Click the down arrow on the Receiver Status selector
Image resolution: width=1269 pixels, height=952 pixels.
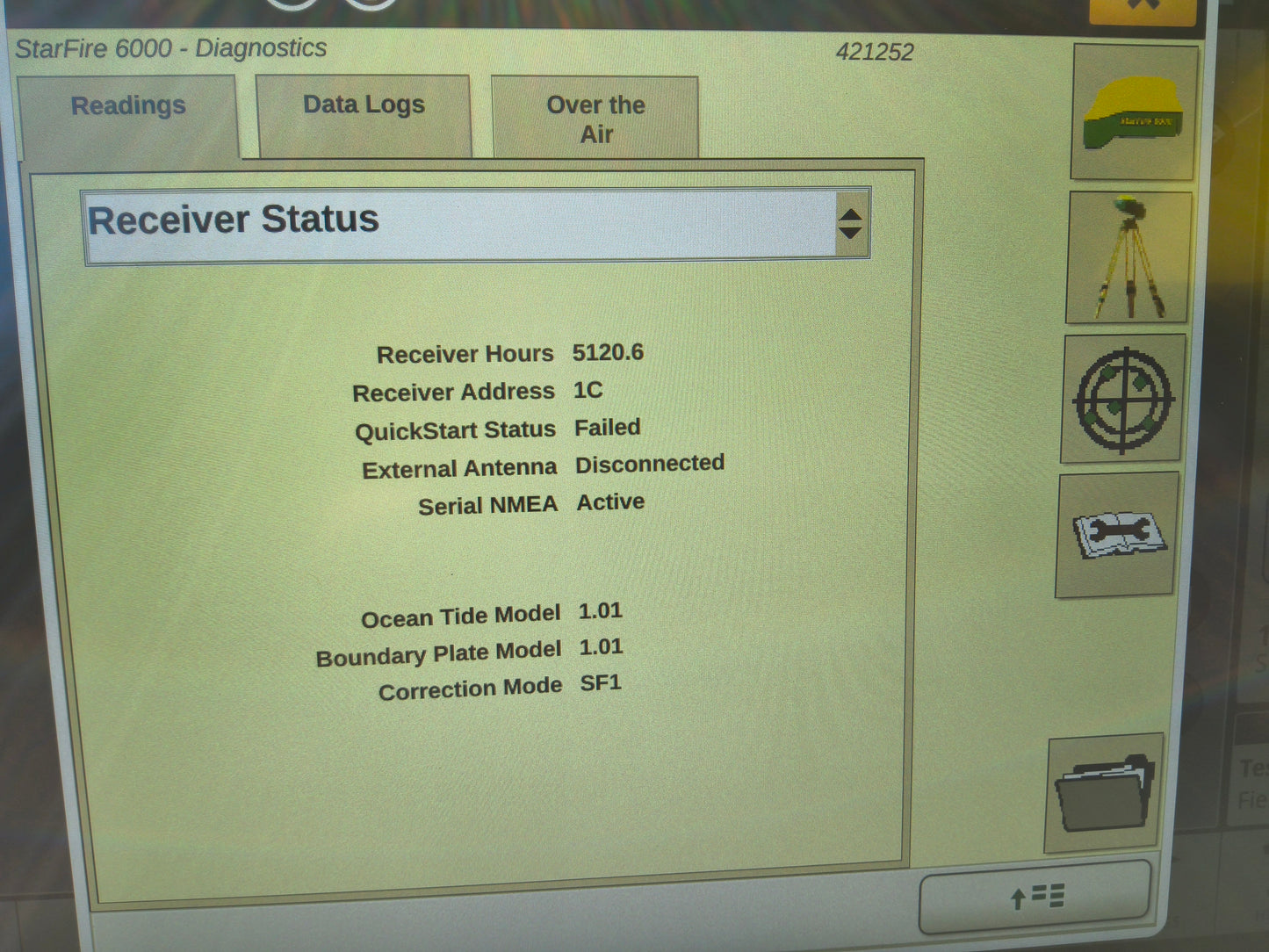pyautogui.click(x=849, y=232)
